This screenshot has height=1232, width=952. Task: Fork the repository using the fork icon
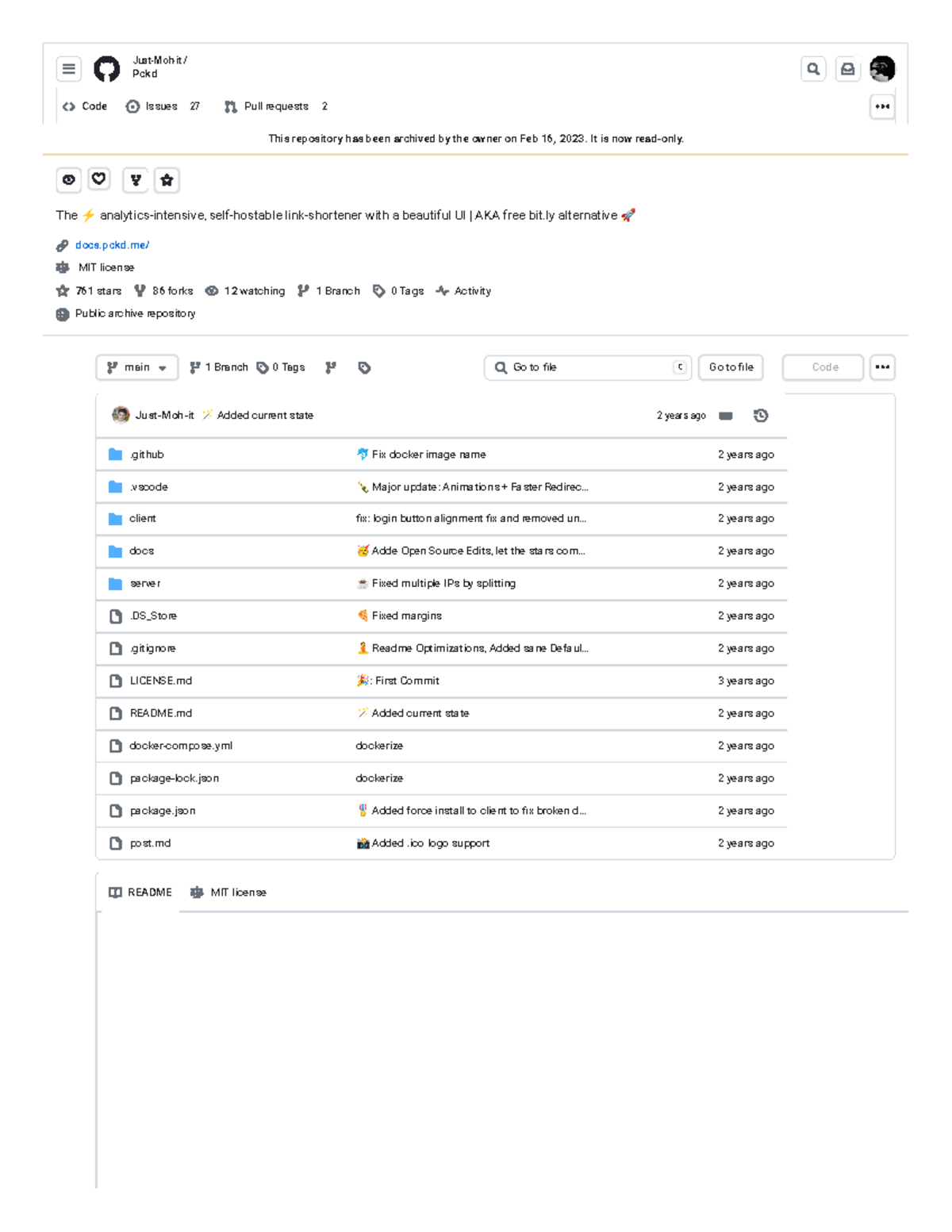pyautogui.click(x=136, y=180)
